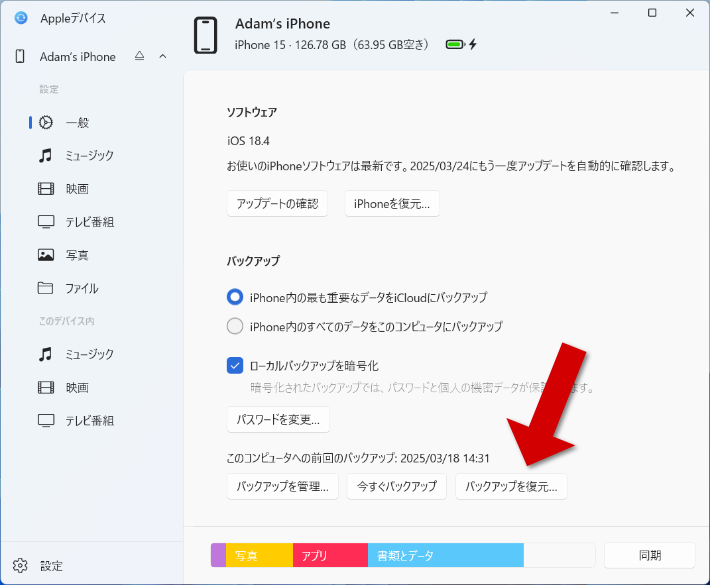Open ミュージック under 設定 section
The width and height of the screenshot is (710, 585).
pos(90,156)
